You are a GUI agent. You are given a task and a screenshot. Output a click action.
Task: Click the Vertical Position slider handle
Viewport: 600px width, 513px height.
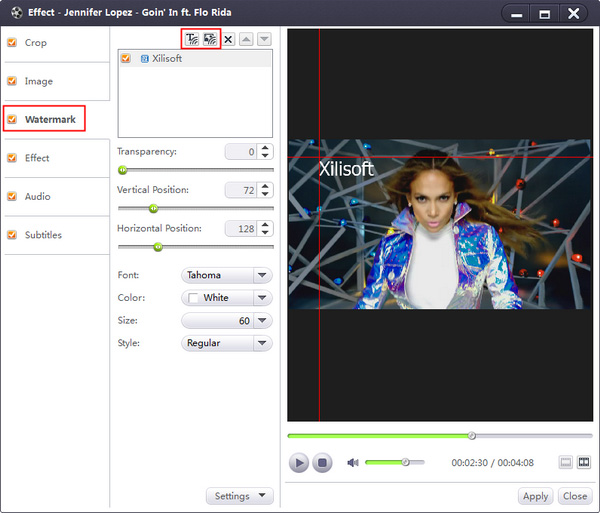click(x=153, y=208)
